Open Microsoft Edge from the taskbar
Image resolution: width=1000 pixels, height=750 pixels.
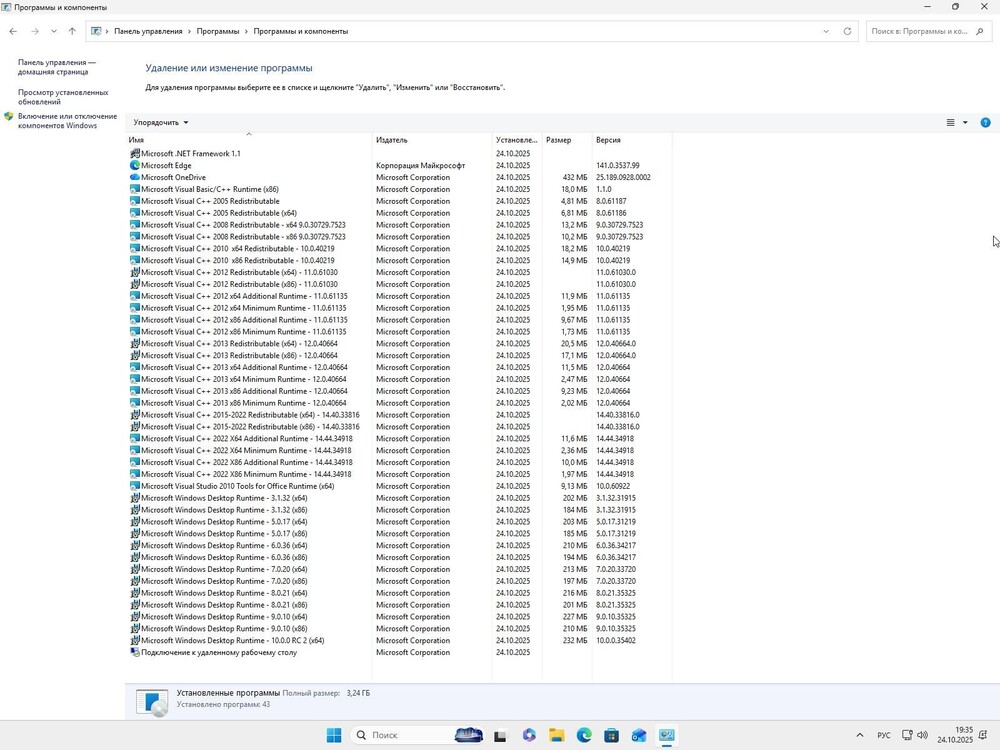pyautogui.click(x=584, y=736)
